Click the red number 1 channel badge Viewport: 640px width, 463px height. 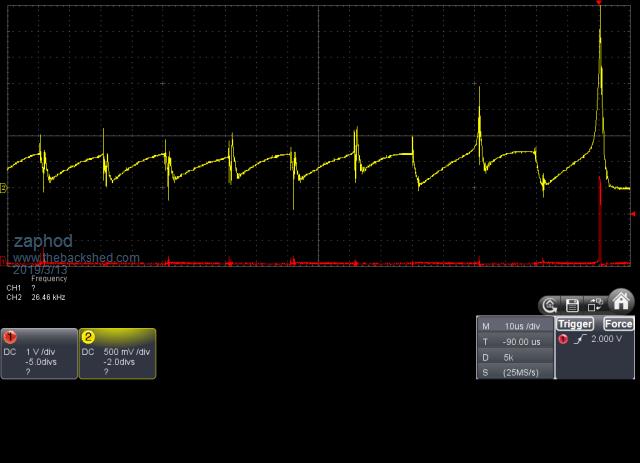pyautogui.click(x=9, y=337)
